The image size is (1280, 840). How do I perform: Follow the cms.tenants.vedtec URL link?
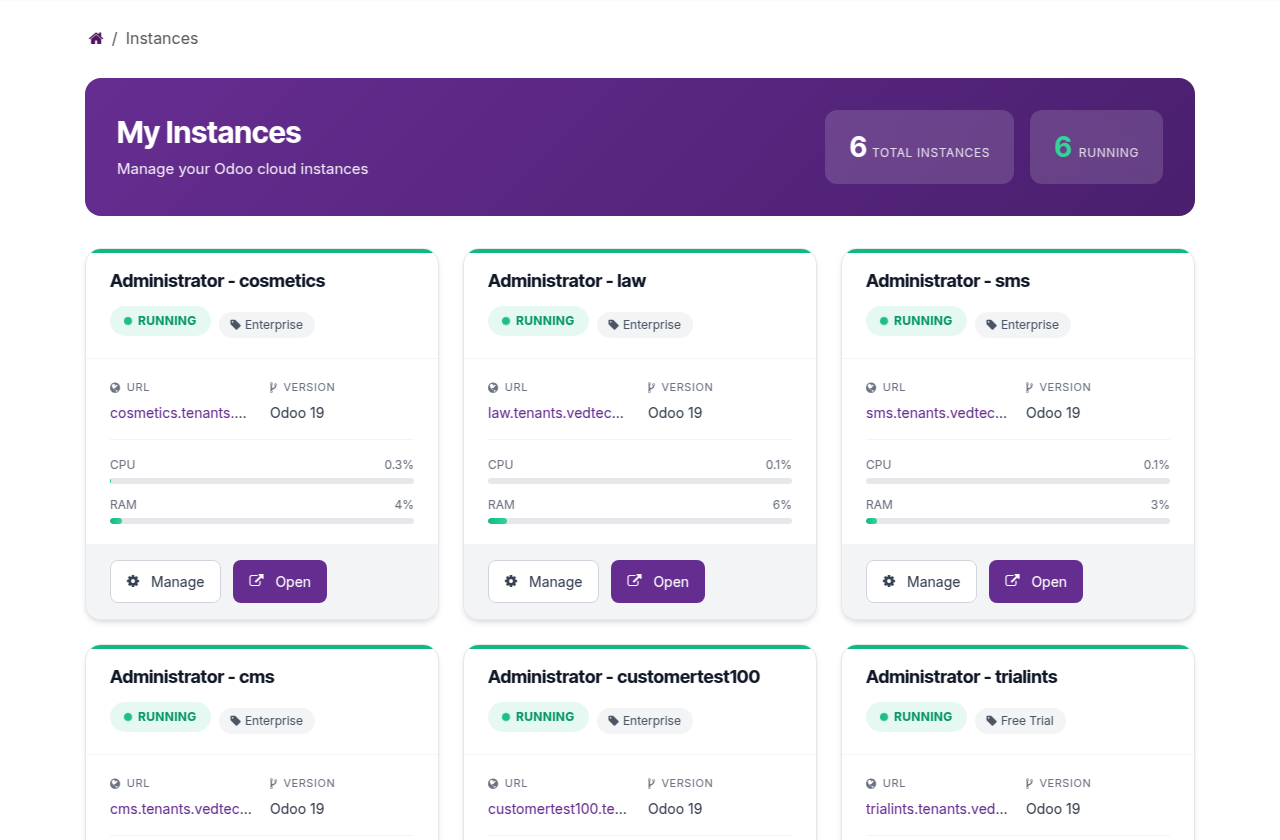click(181, 809)
